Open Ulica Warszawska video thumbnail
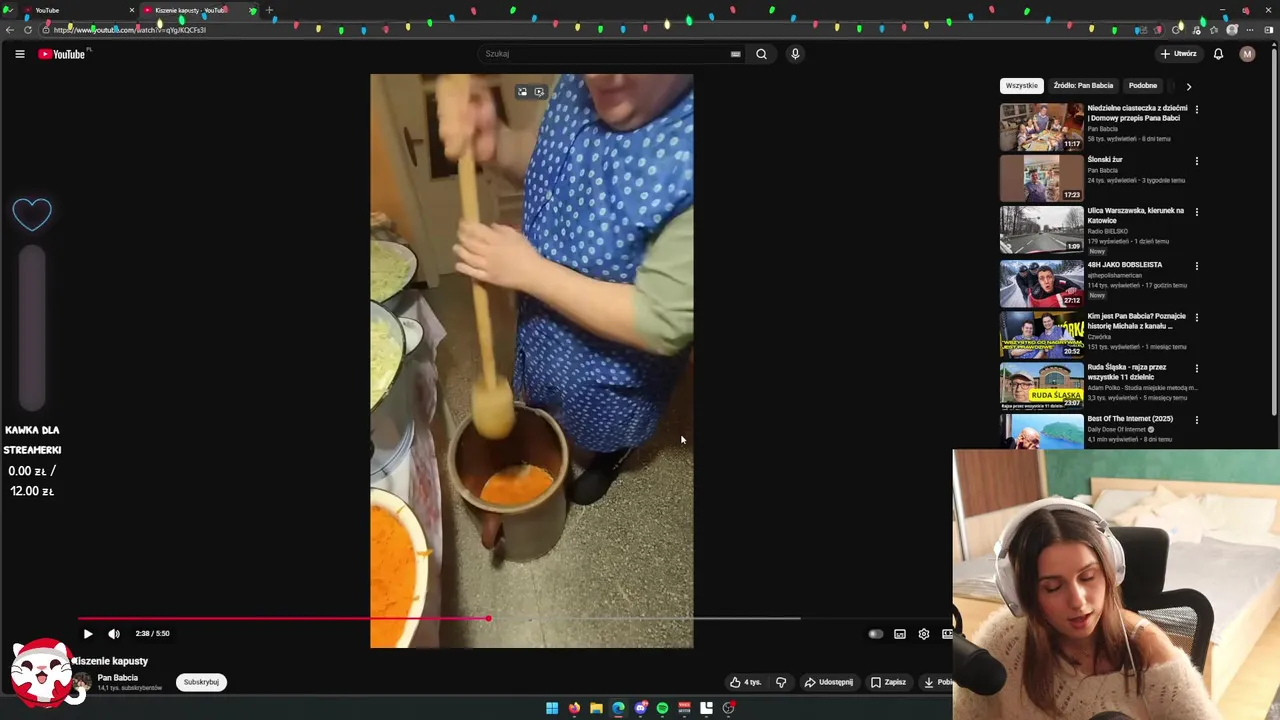Screen dimensions: 1280x720 click(1041, 230)
